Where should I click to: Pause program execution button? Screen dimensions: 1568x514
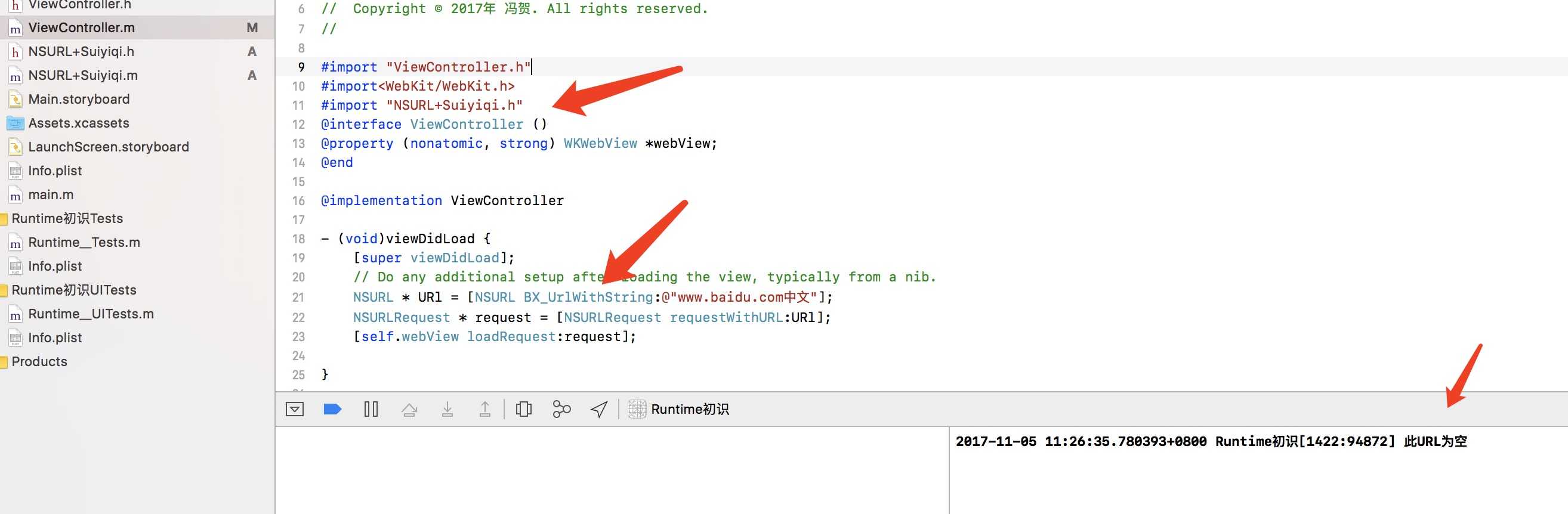(371, 410)
